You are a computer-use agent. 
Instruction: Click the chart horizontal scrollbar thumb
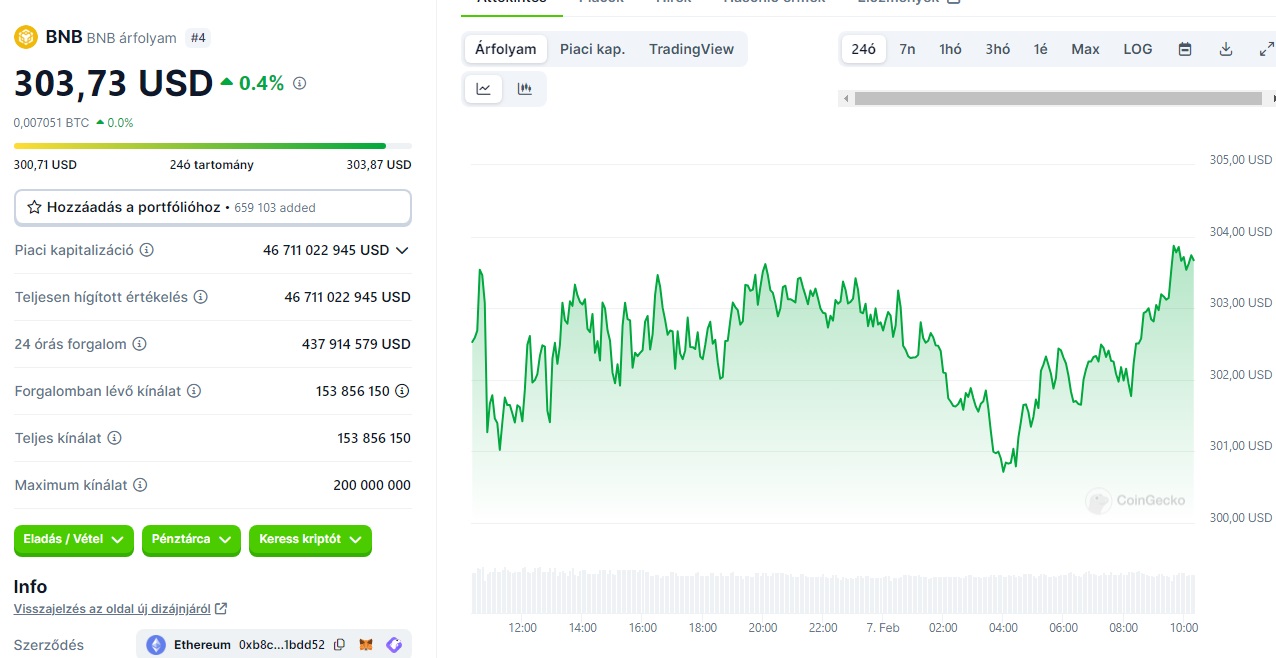1058,98
